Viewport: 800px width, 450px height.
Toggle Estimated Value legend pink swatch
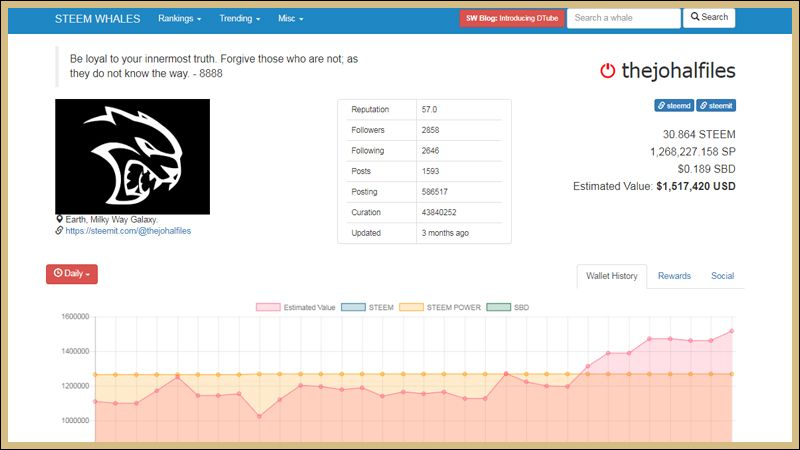(268, 307)
